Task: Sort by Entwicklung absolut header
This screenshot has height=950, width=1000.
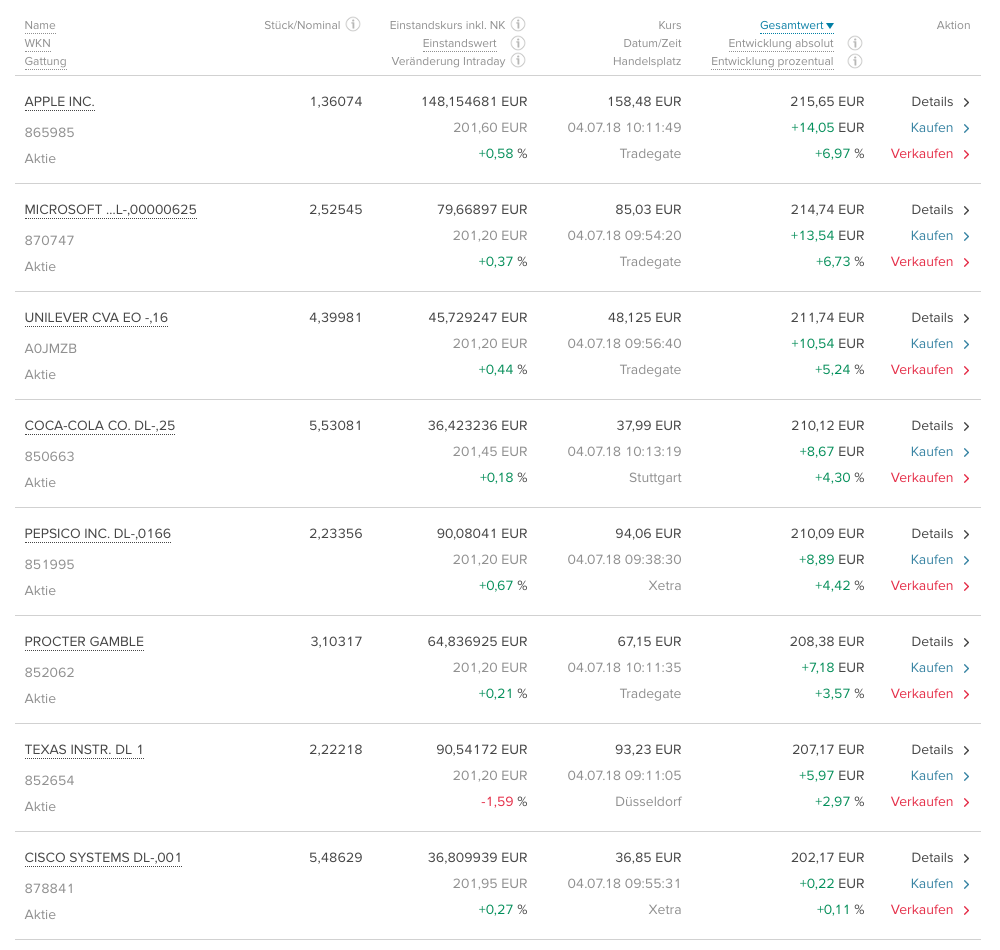Action: (x=781, y=43)
